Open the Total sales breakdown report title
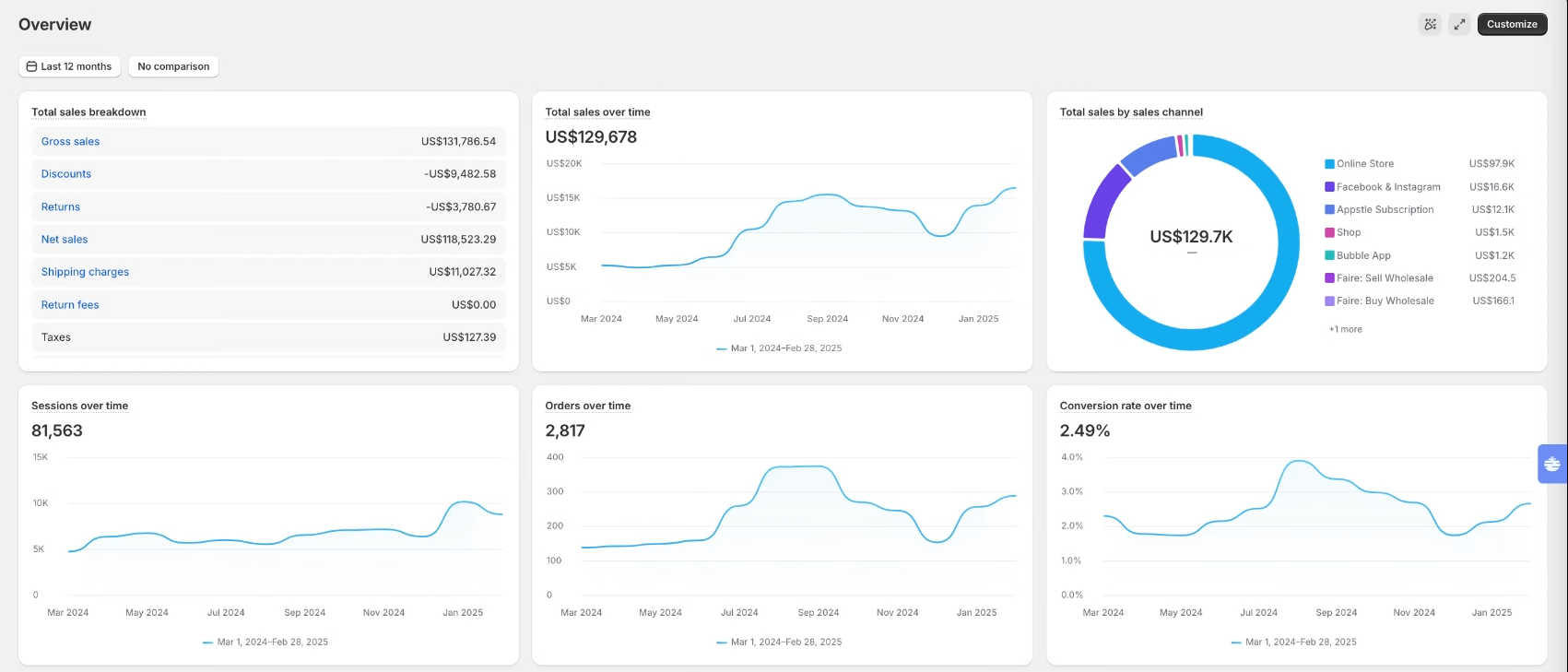The image size is (1568, 672). (x=88, y=112)
